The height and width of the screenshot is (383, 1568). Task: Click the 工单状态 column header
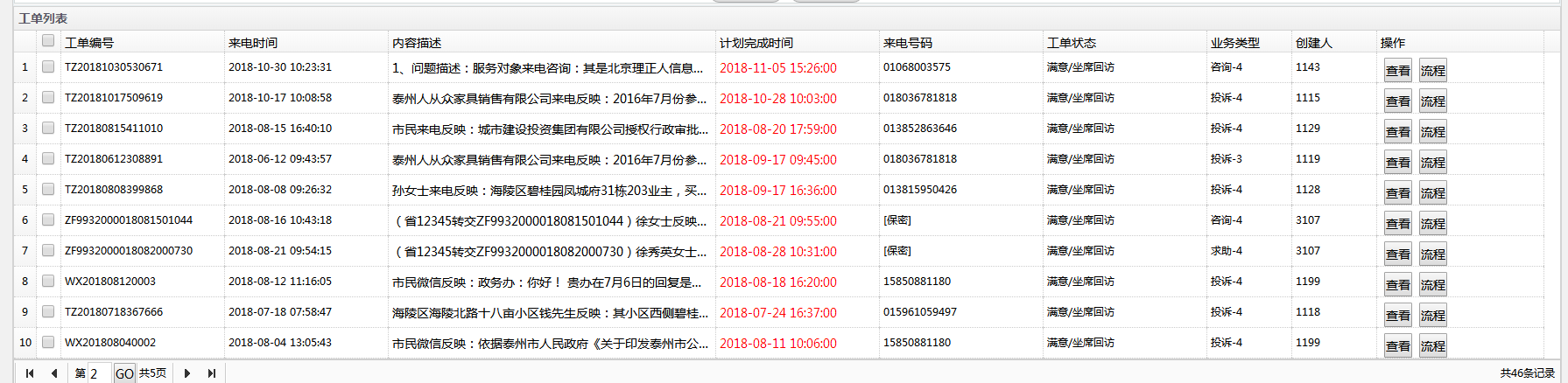(1072, 43)
